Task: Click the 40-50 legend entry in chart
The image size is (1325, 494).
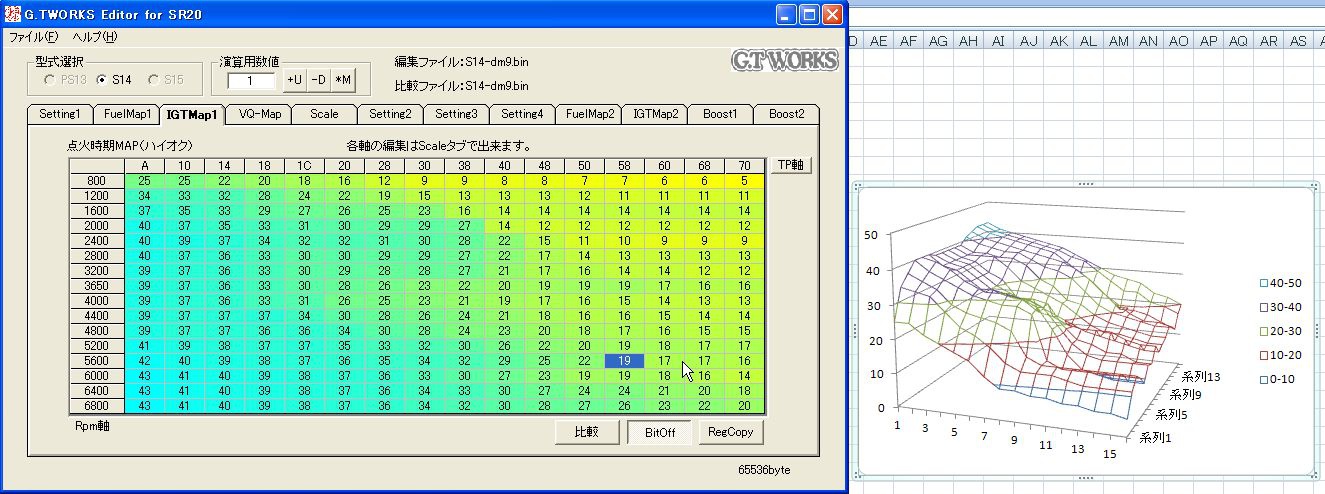Action: (x=1282, y=285)
